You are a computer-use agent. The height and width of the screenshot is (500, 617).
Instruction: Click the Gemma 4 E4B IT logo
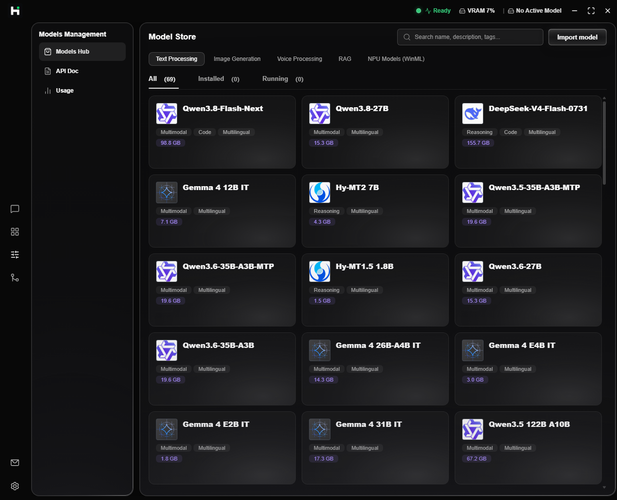pyautogui.click(x=473, y=351)
